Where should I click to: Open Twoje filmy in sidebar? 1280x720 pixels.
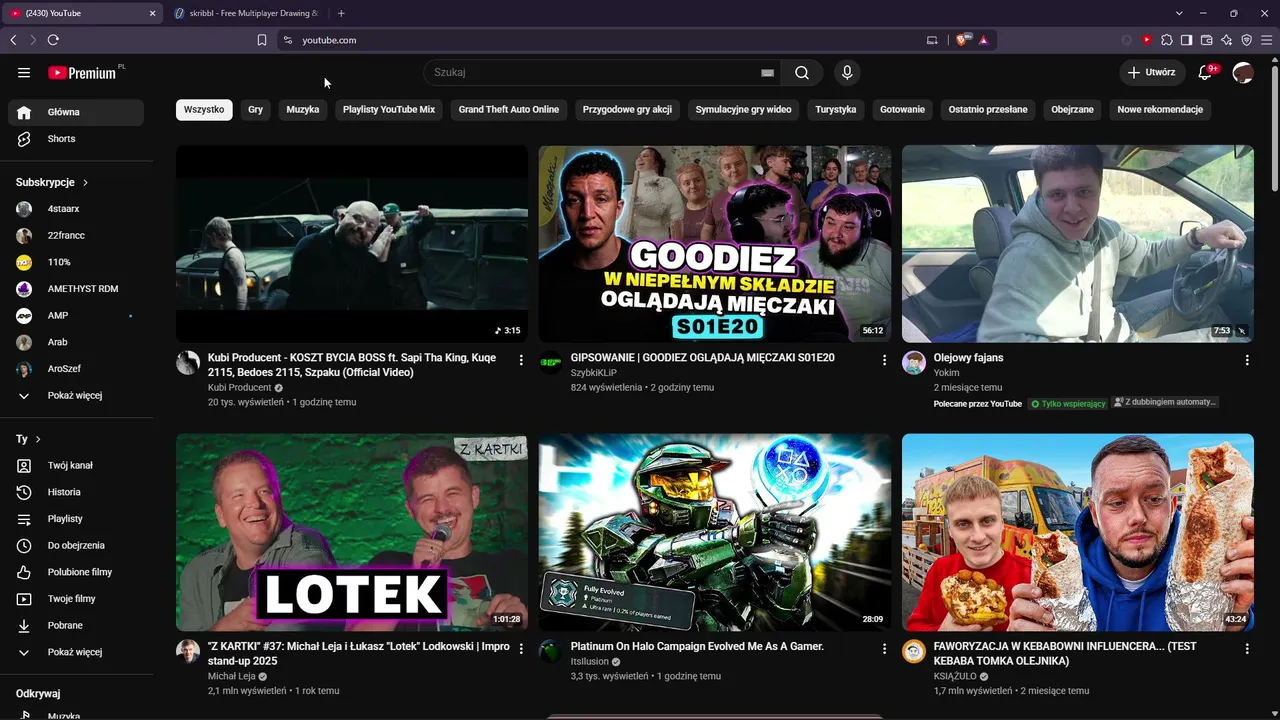pos(76,599)
